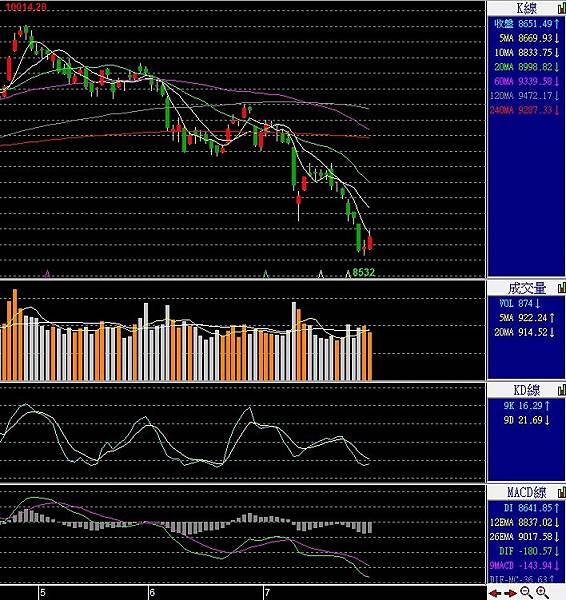Screen dimensions: 566x600
Task: Click the 8532 low price label
Action: point(363,272)
